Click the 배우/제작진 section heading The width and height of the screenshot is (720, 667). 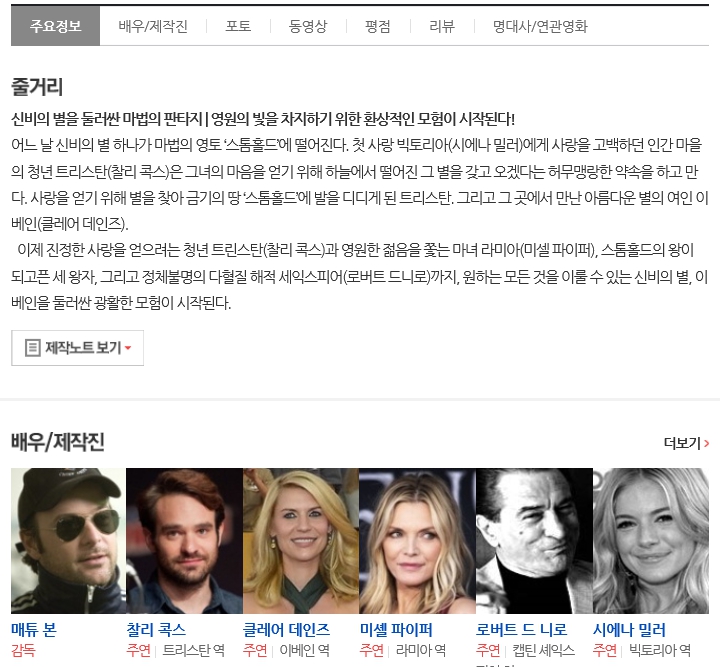click(58, 442)
